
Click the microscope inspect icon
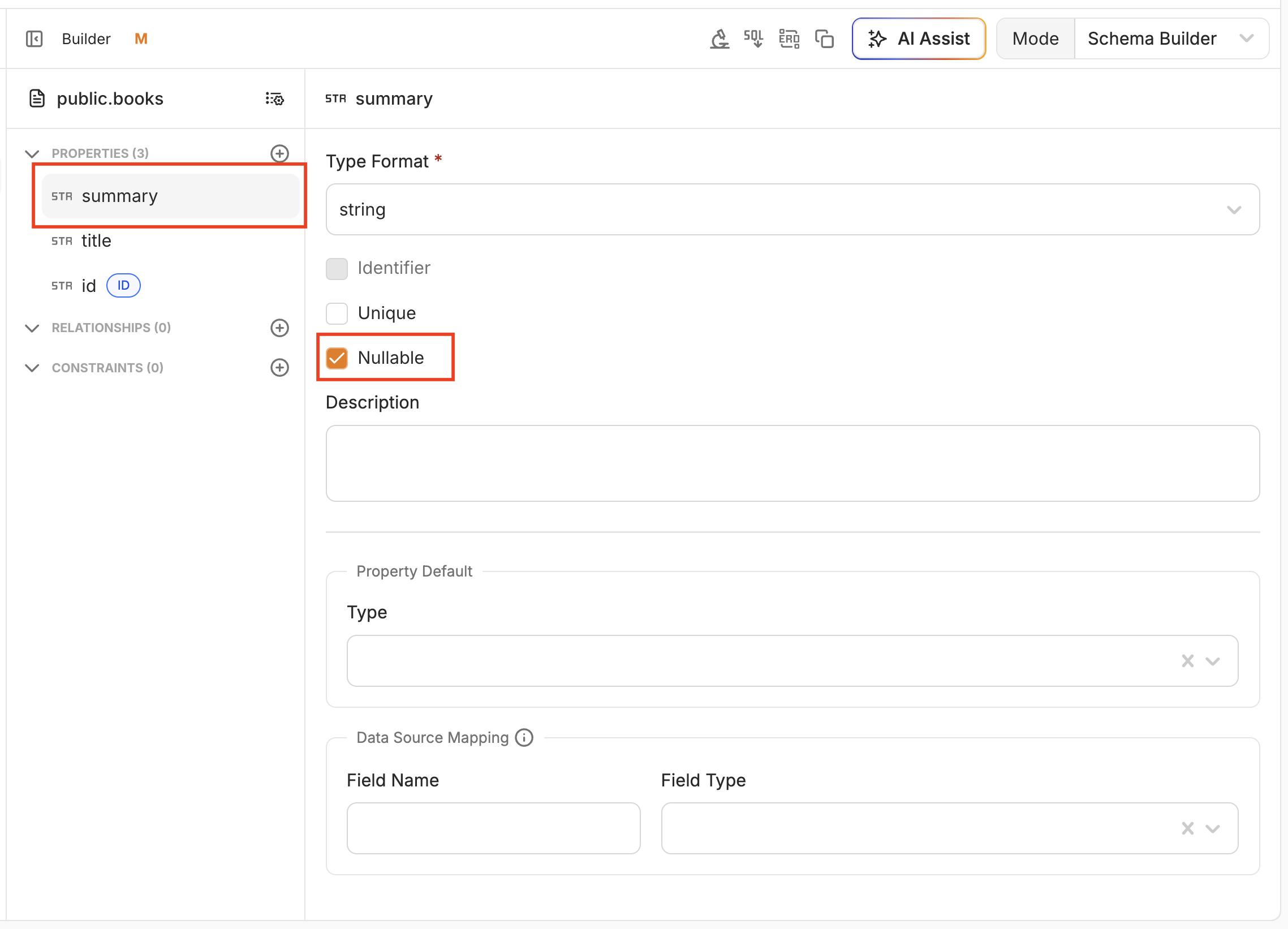point(720,38)
